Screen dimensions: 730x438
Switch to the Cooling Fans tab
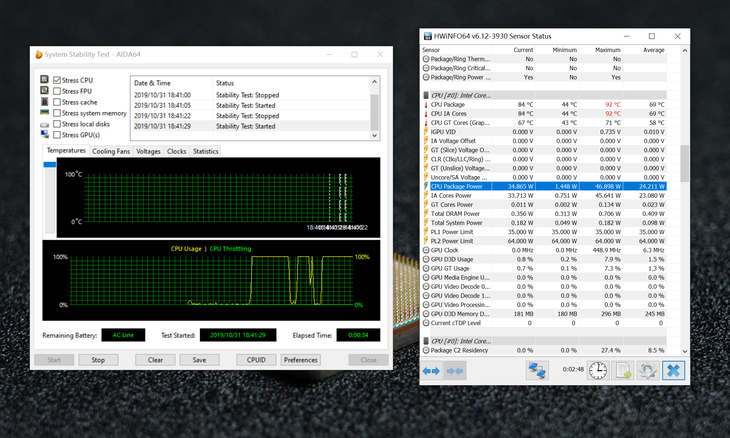111,151
